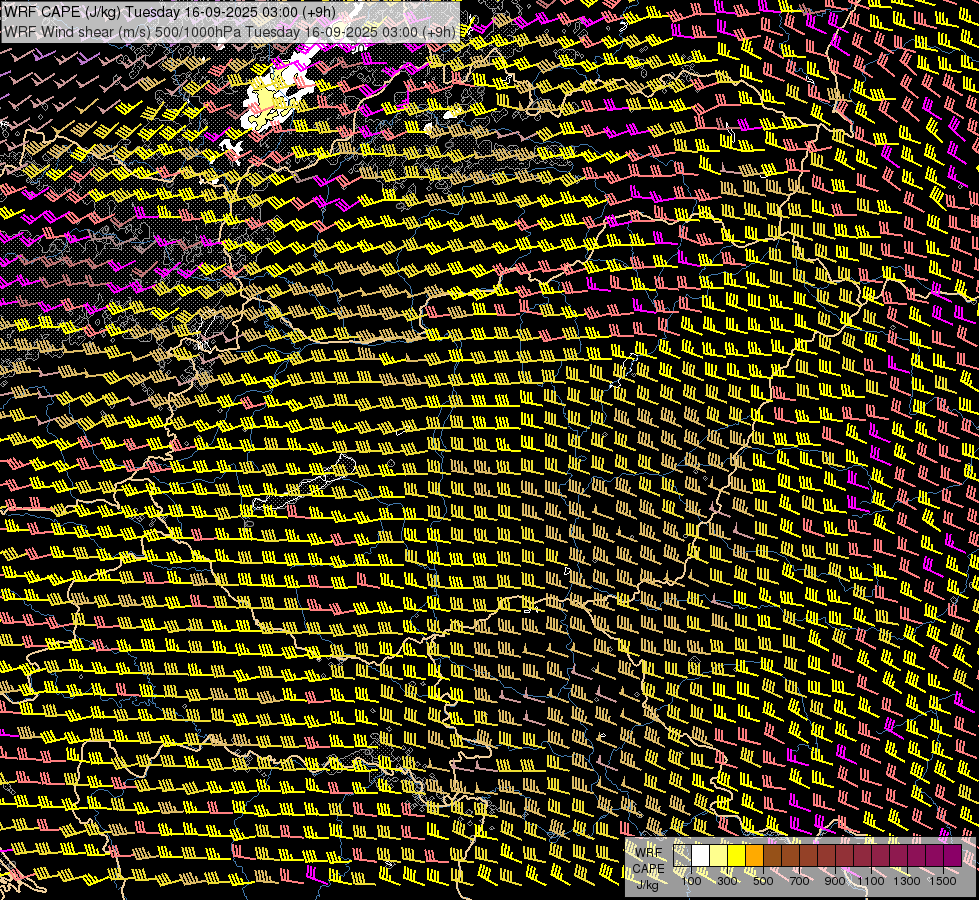Click the J/kg legend unit label
This screenshot has height=900, width=979.
(x=648, y=885)
